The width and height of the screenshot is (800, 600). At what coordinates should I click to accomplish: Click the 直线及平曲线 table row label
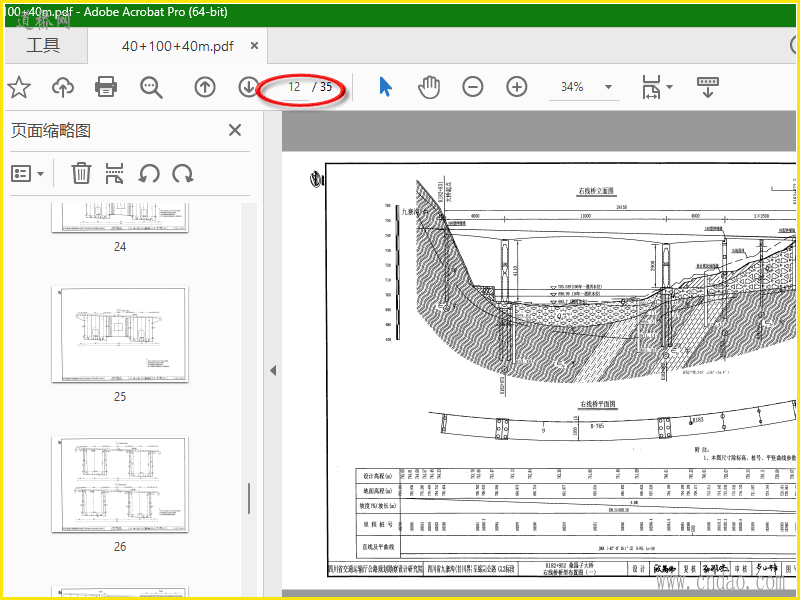(378, 547)
